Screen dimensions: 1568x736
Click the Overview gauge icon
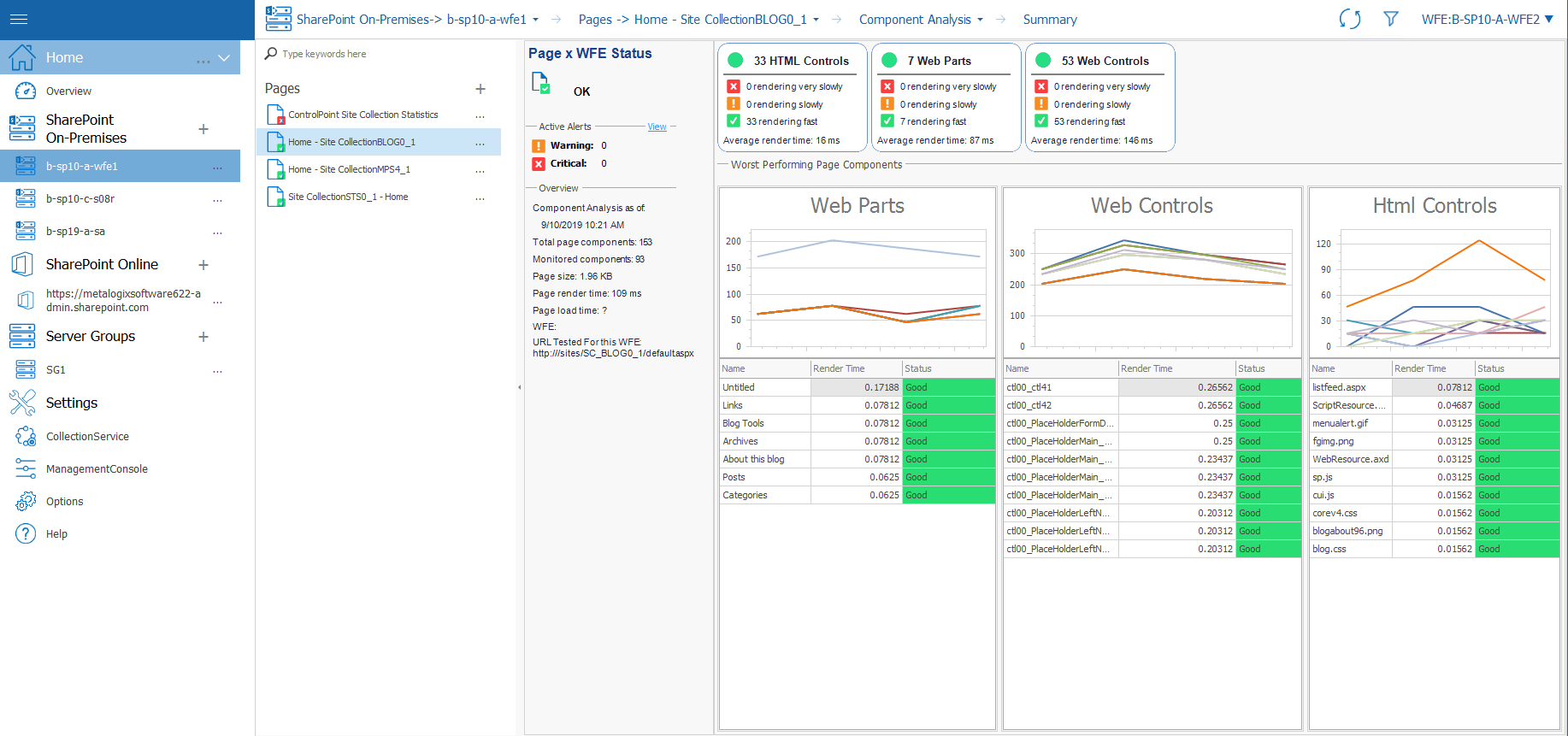click(x=26, y=91)
